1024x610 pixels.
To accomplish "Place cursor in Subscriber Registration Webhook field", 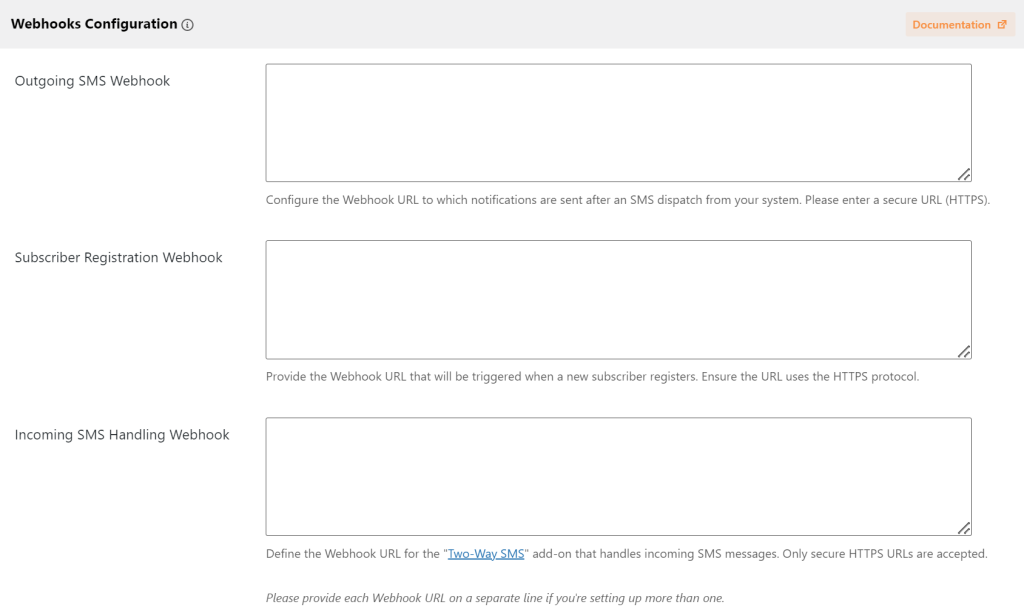I will pyautogui.click(x=618, y=297).
